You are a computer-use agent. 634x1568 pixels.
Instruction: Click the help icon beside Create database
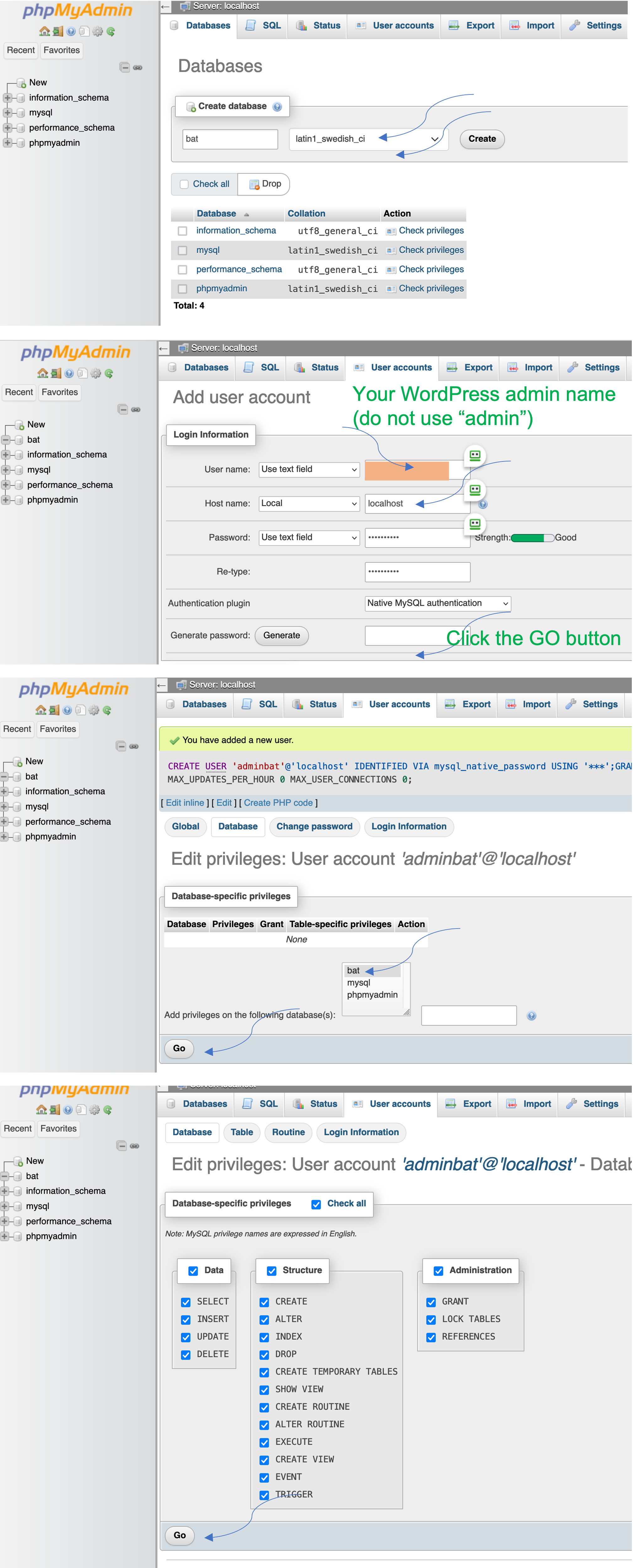(x=277, y=106)
